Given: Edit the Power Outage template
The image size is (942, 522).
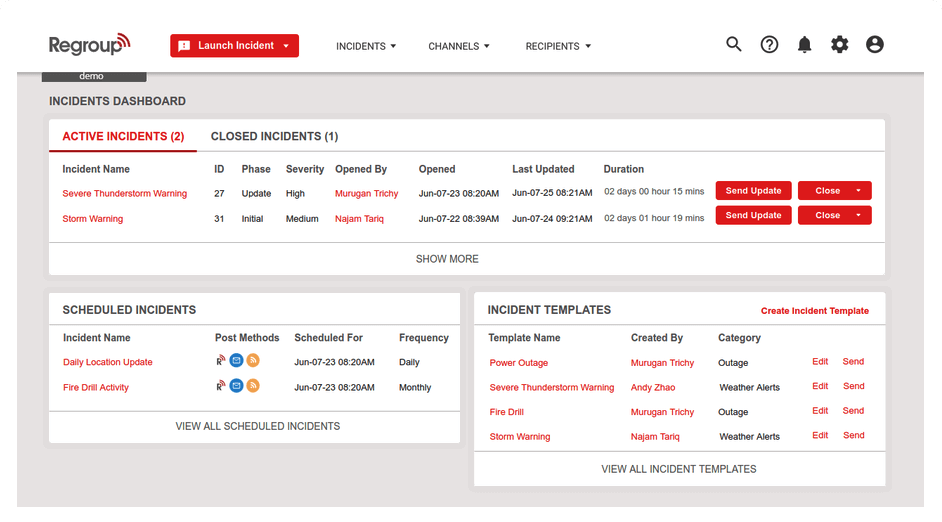Looking at the screenshot, I should (x=820, y=362).
